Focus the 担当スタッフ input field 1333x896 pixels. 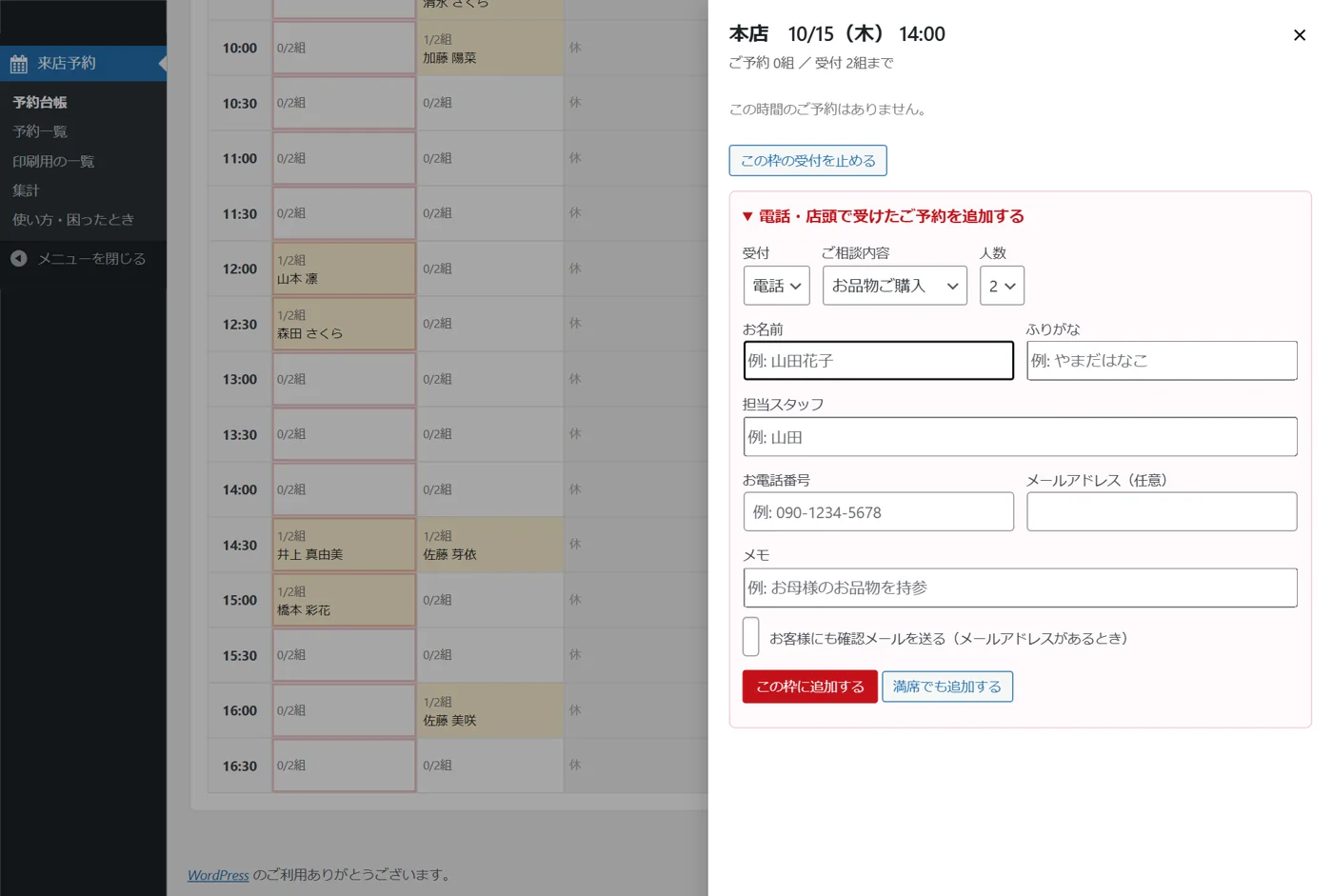pyautogui.click(x=1021, y=437)
